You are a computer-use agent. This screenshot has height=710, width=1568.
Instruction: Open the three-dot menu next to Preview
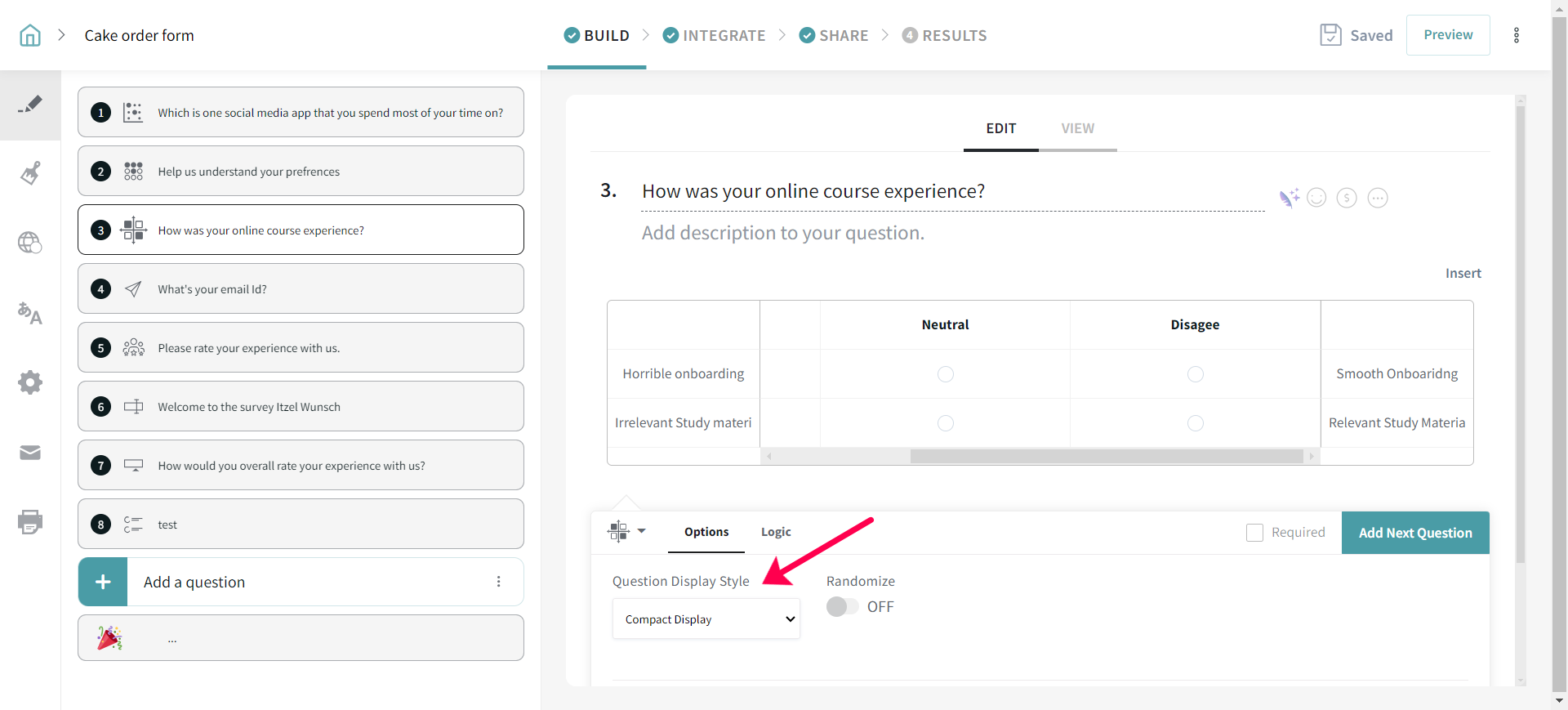(x=1517, y=35)
